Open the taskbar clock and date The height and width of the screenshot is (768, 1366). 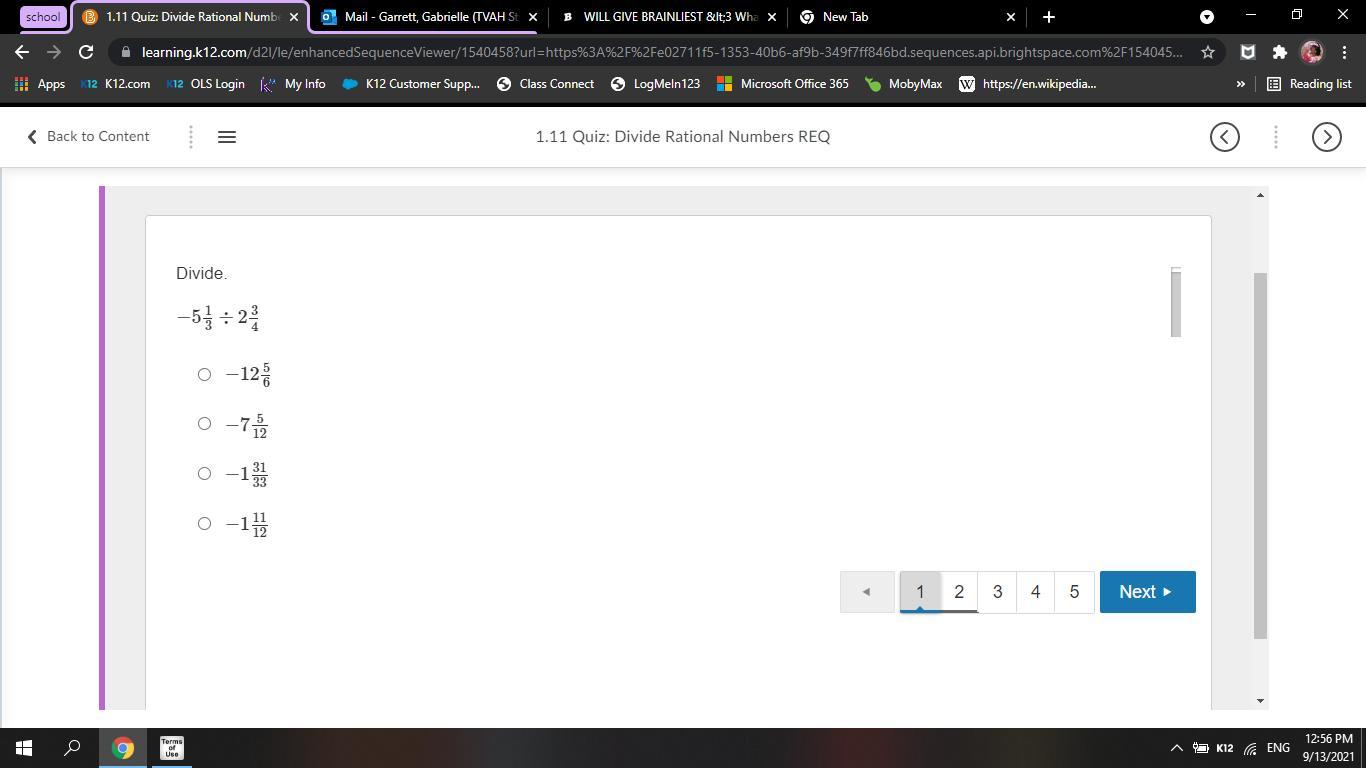1329,748
